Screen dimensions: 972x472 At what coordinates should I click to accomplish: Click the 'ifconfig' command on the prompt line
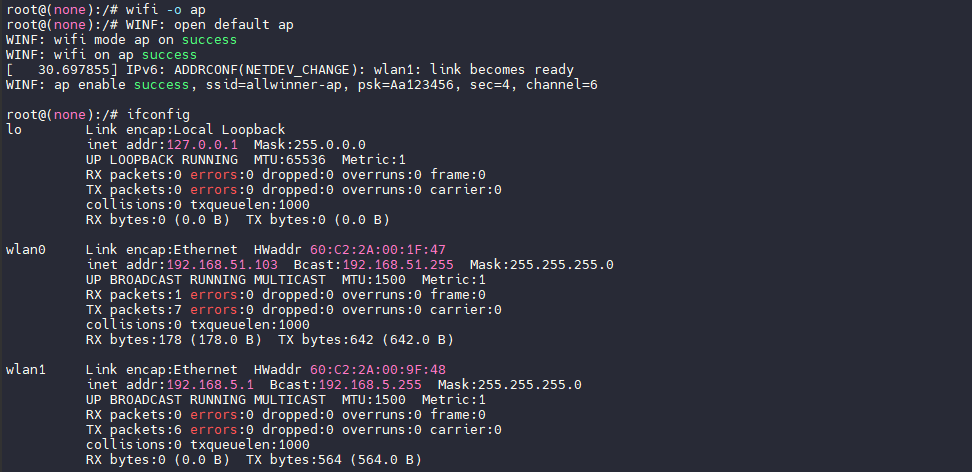pyautogui.click(x=158, y=114)
